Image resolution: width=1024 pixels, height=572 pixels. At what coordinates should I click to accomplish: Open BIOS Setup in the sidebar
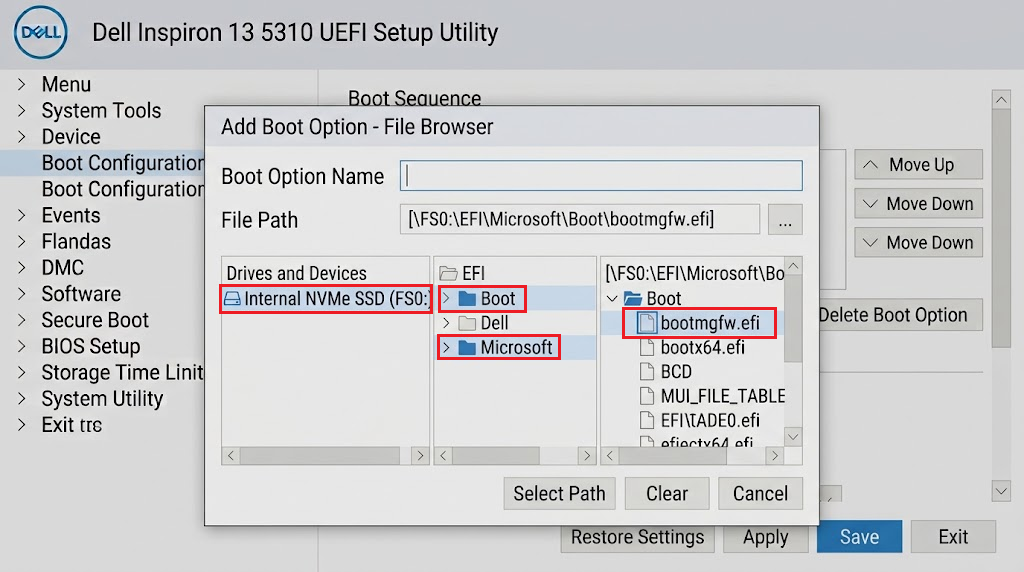tap(91, 346)
